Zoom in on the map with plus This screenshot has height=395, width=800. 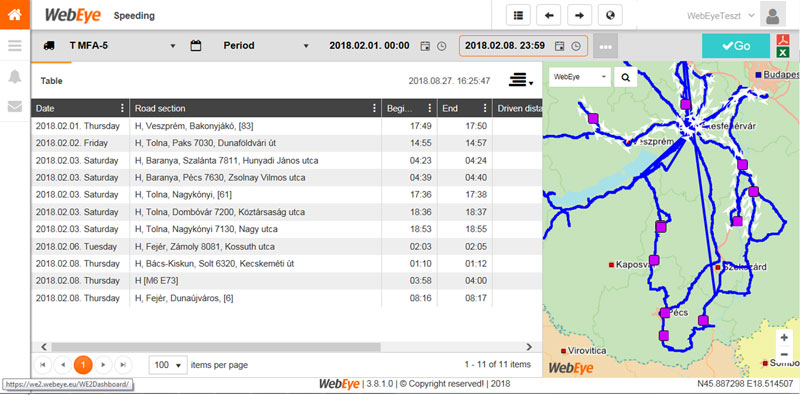[x=785, y=337]
